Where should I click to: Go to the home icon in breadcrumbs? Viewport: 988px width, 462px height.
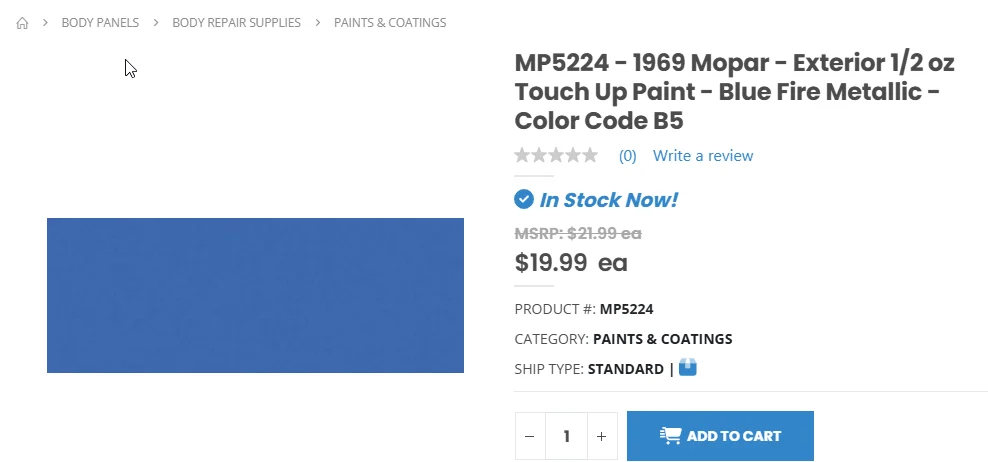tap(22, 23)
